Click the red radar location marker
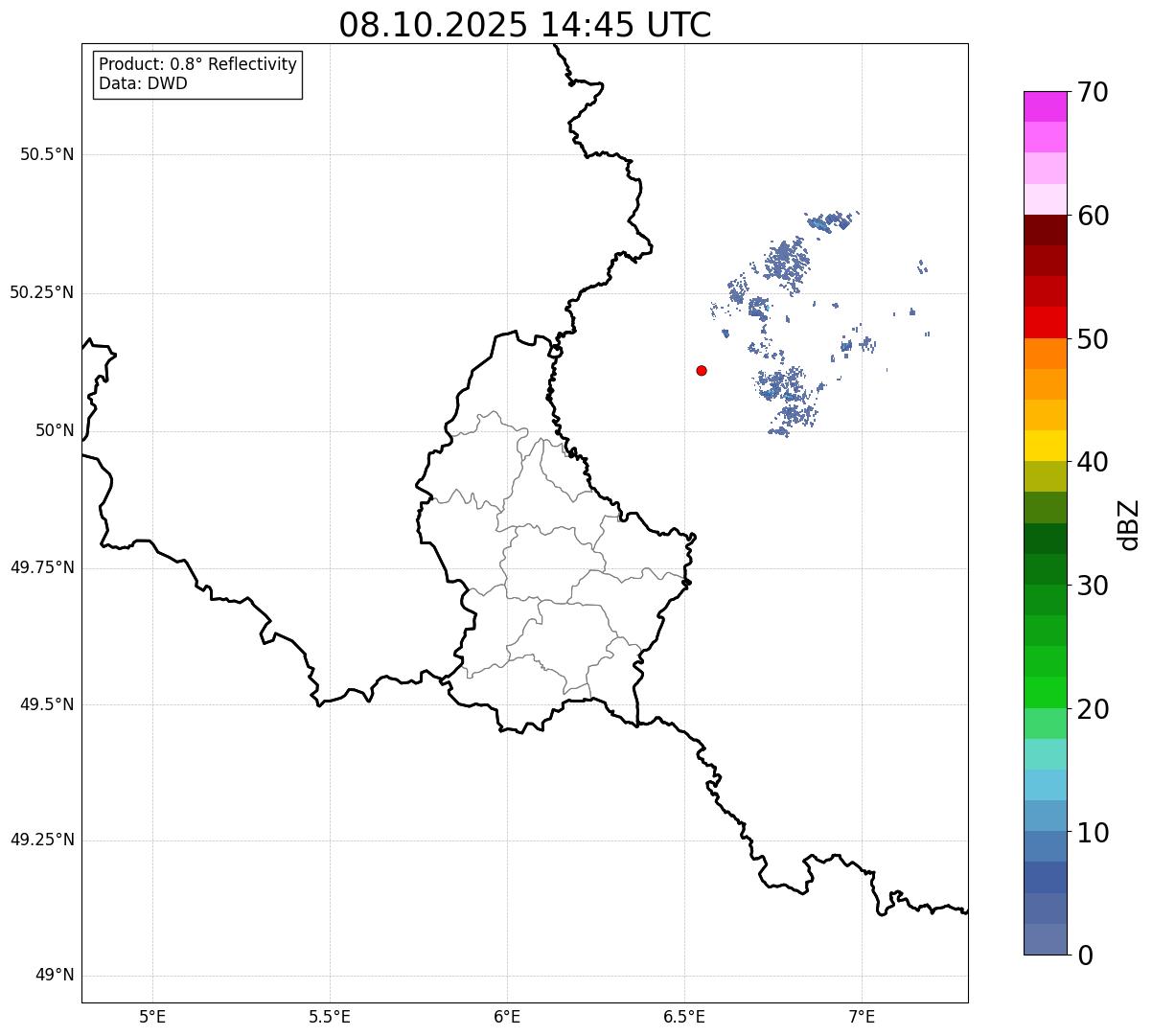 (x=702, y=370)
